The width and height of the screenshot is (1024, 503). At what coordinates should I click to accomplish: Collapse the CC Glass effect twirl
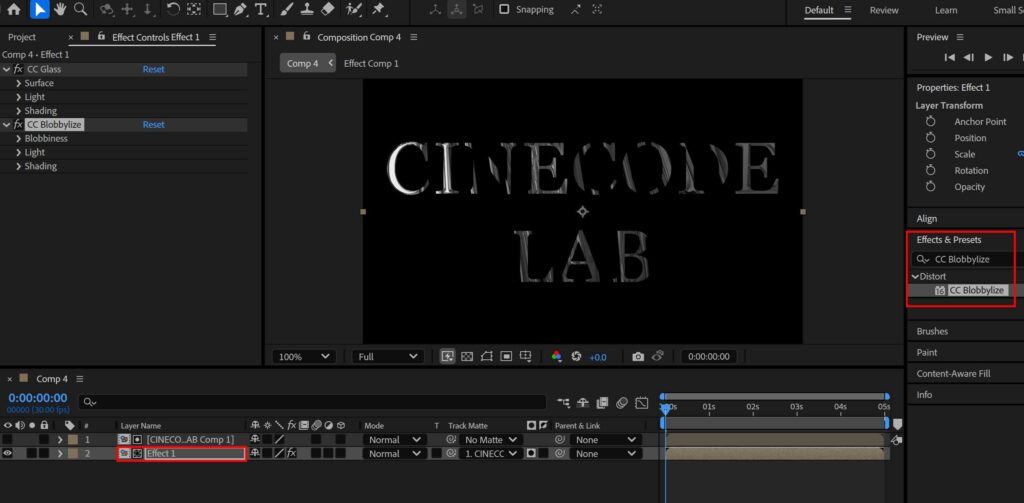coord(7,69)
